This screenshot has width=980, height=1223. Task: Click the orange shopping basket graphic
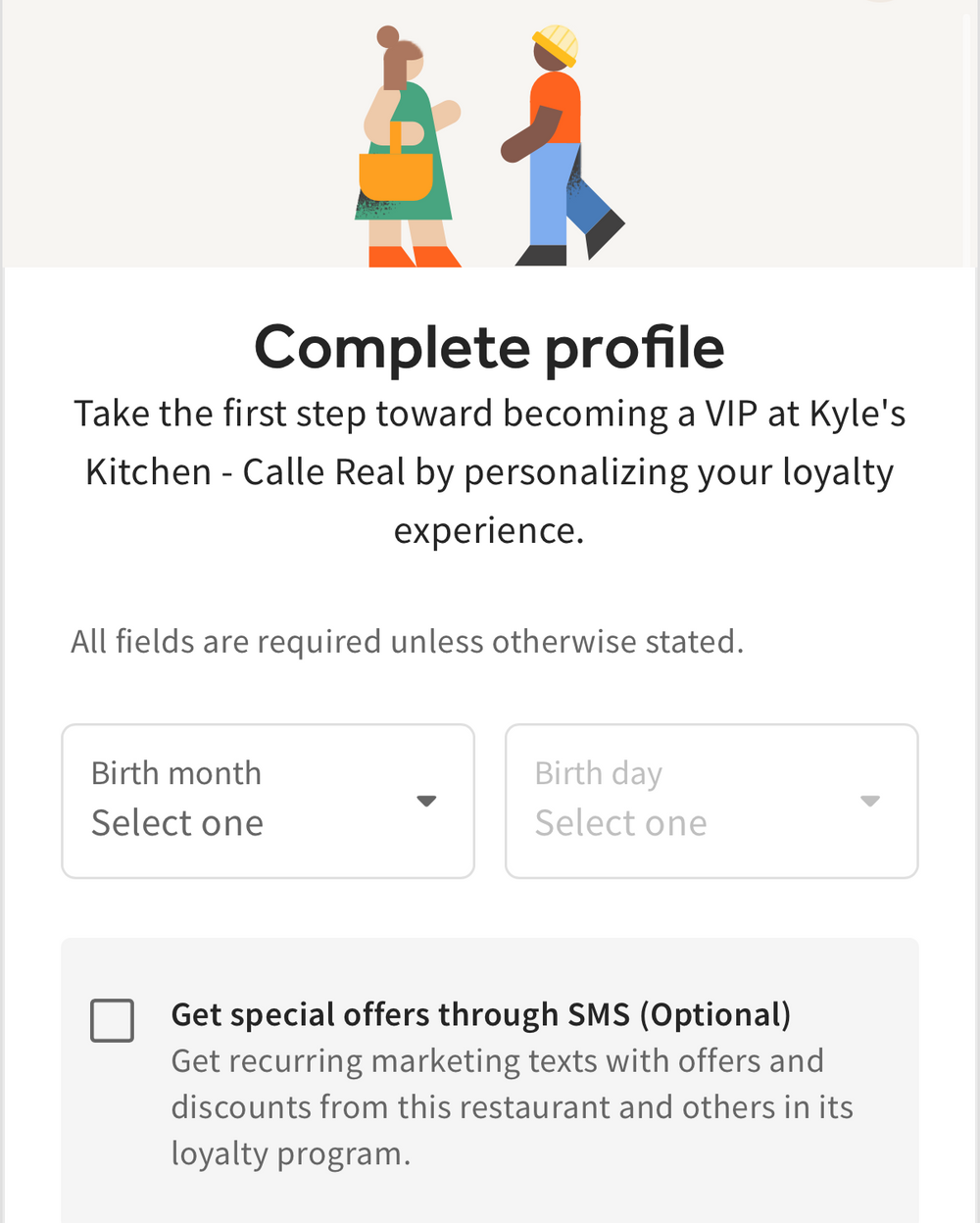(x=396, y=172)
